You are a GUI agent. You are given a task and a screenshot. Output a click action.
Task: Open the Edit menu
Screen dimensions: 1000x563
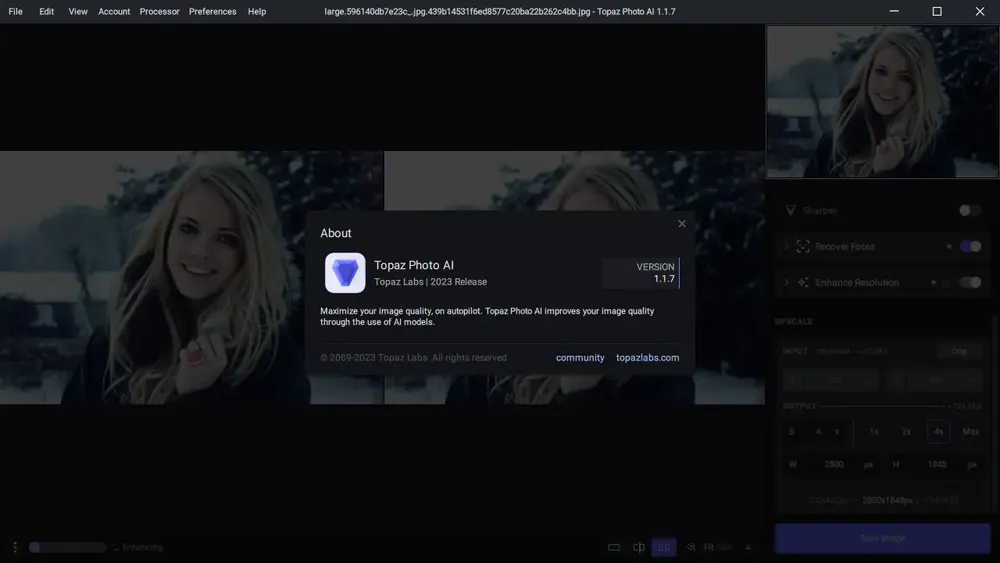pyautogui.click(x=47, y=11)
